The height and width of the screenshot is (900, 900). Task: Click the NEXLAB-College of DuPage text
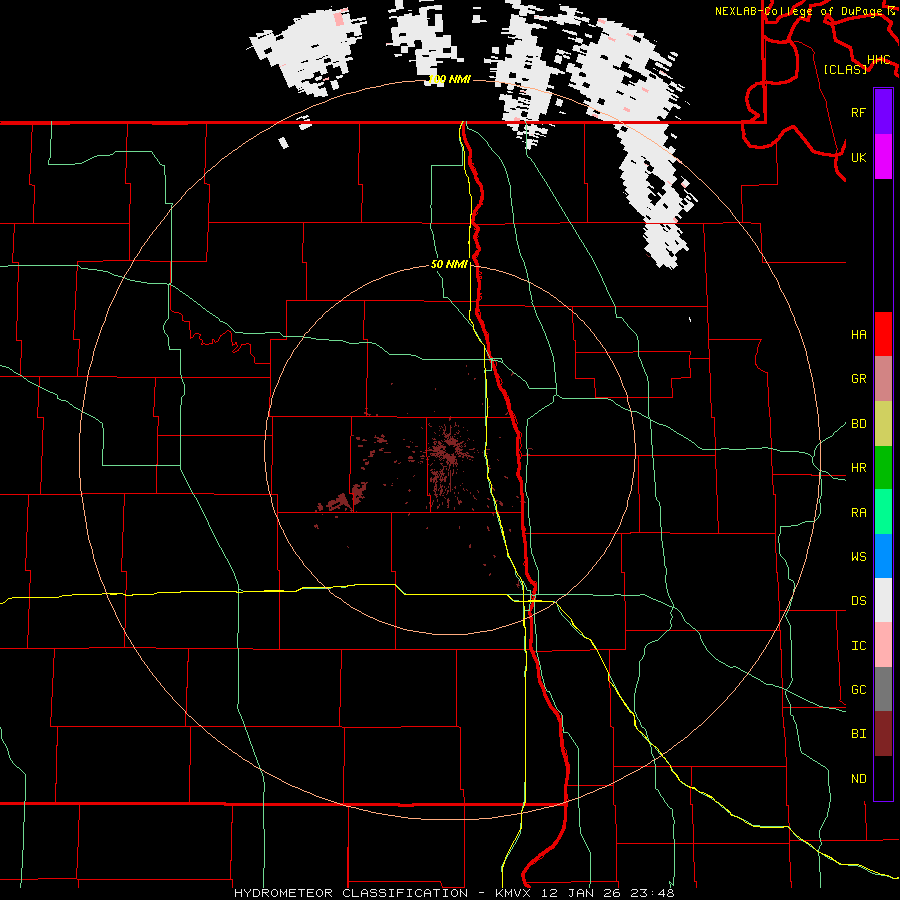click(798, 11)
